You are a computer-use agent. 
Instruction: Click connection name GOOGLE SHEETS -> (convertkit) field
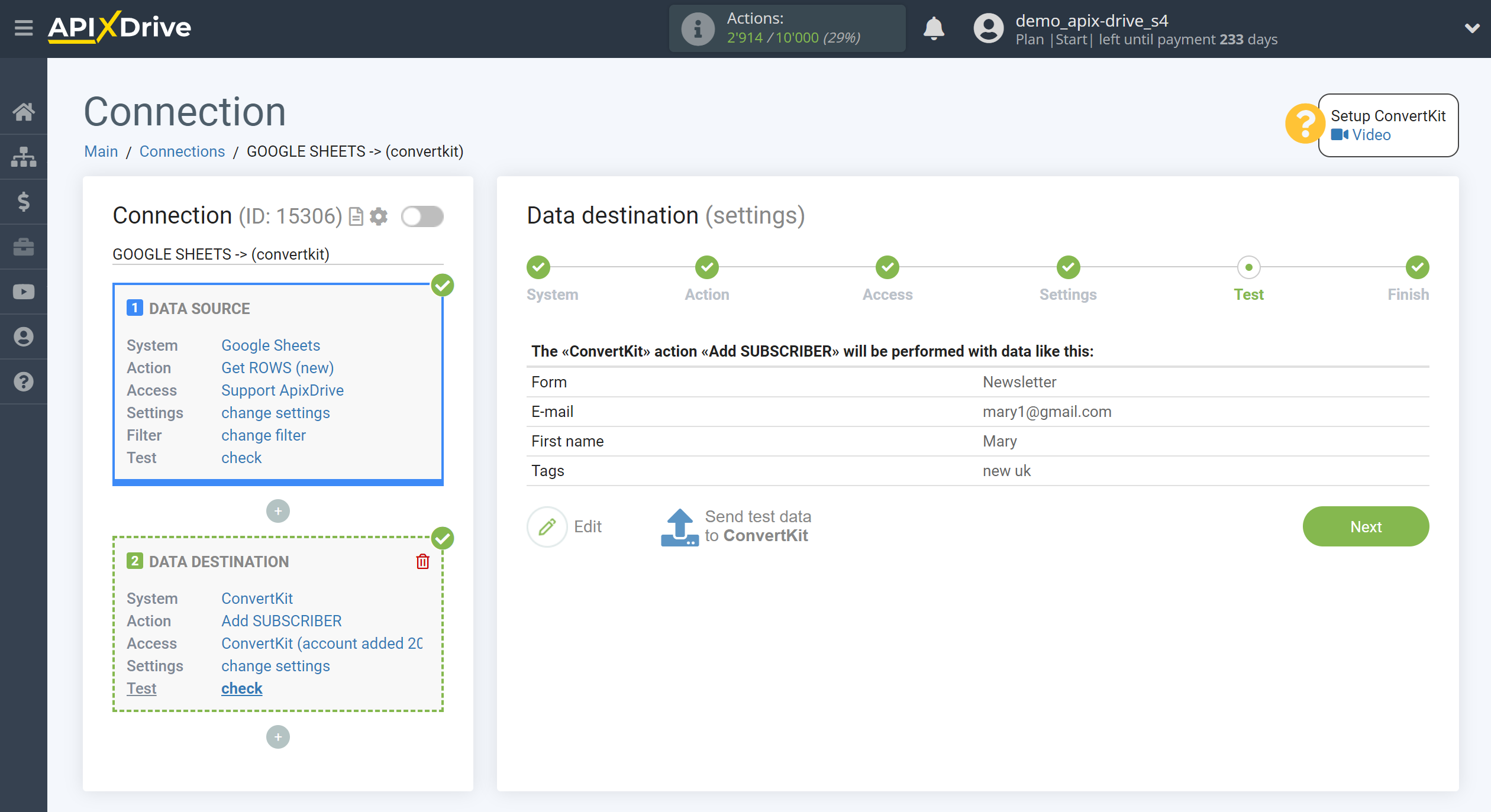(278, 254)
